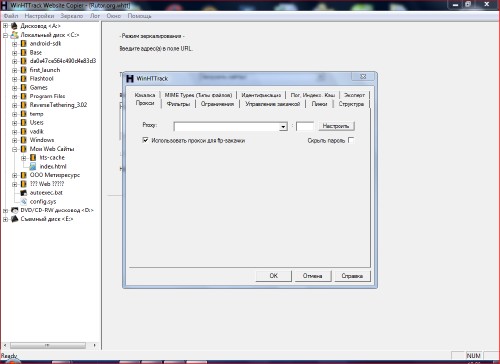Enable the hide password checkbox

[351, 140]
